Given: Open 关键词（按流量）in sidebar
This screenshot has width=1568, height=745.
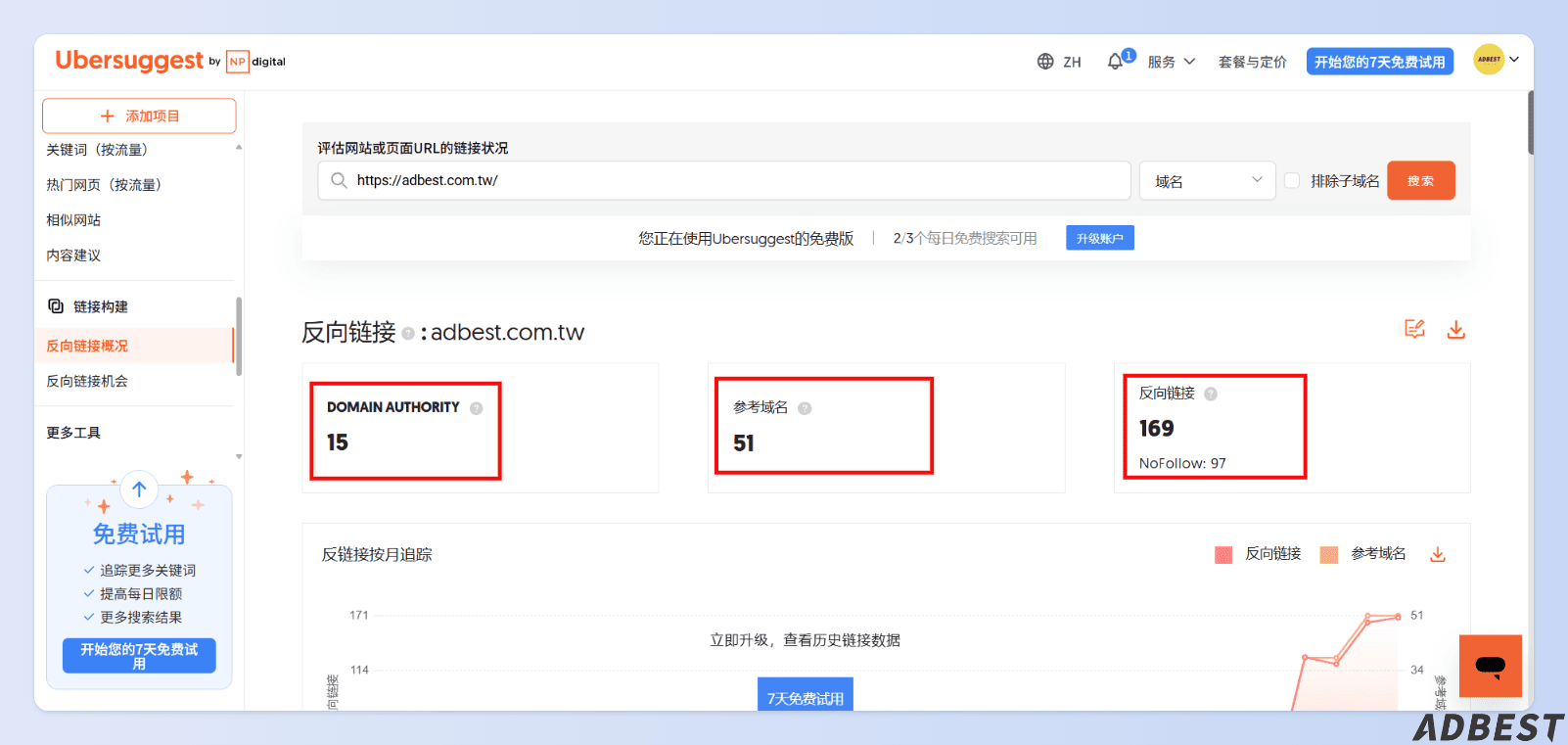Looking at the screenshot, I should 97,150.
